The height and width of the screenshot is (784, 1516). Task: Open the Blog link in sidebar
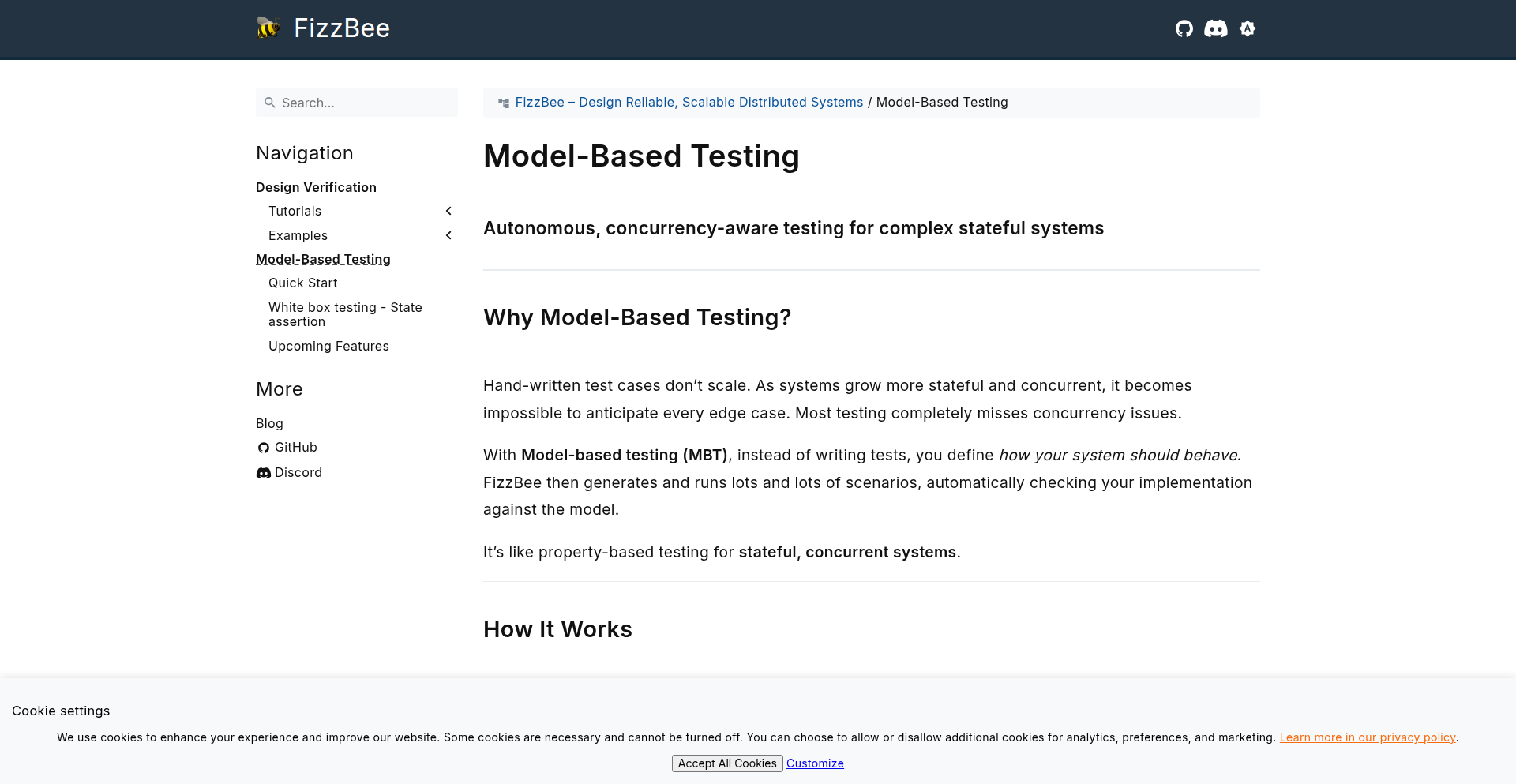click(269, 423)
